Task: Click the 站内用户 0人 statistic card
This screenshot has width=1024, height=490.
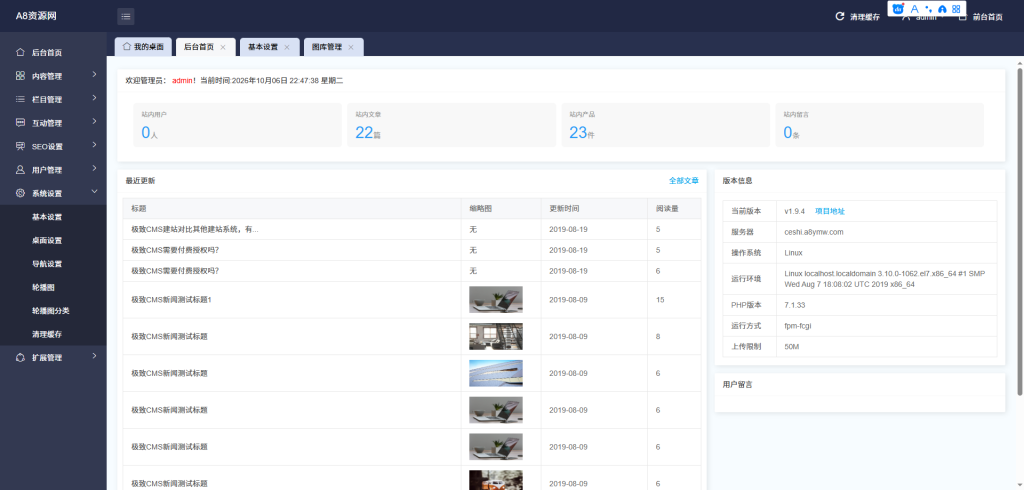Action: 237,125
